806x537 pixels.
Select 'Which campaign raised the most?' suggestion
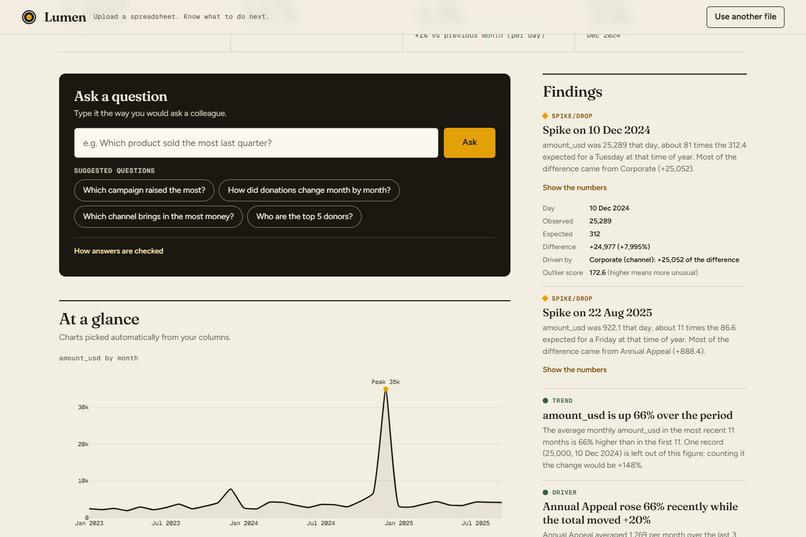point(144,190)
